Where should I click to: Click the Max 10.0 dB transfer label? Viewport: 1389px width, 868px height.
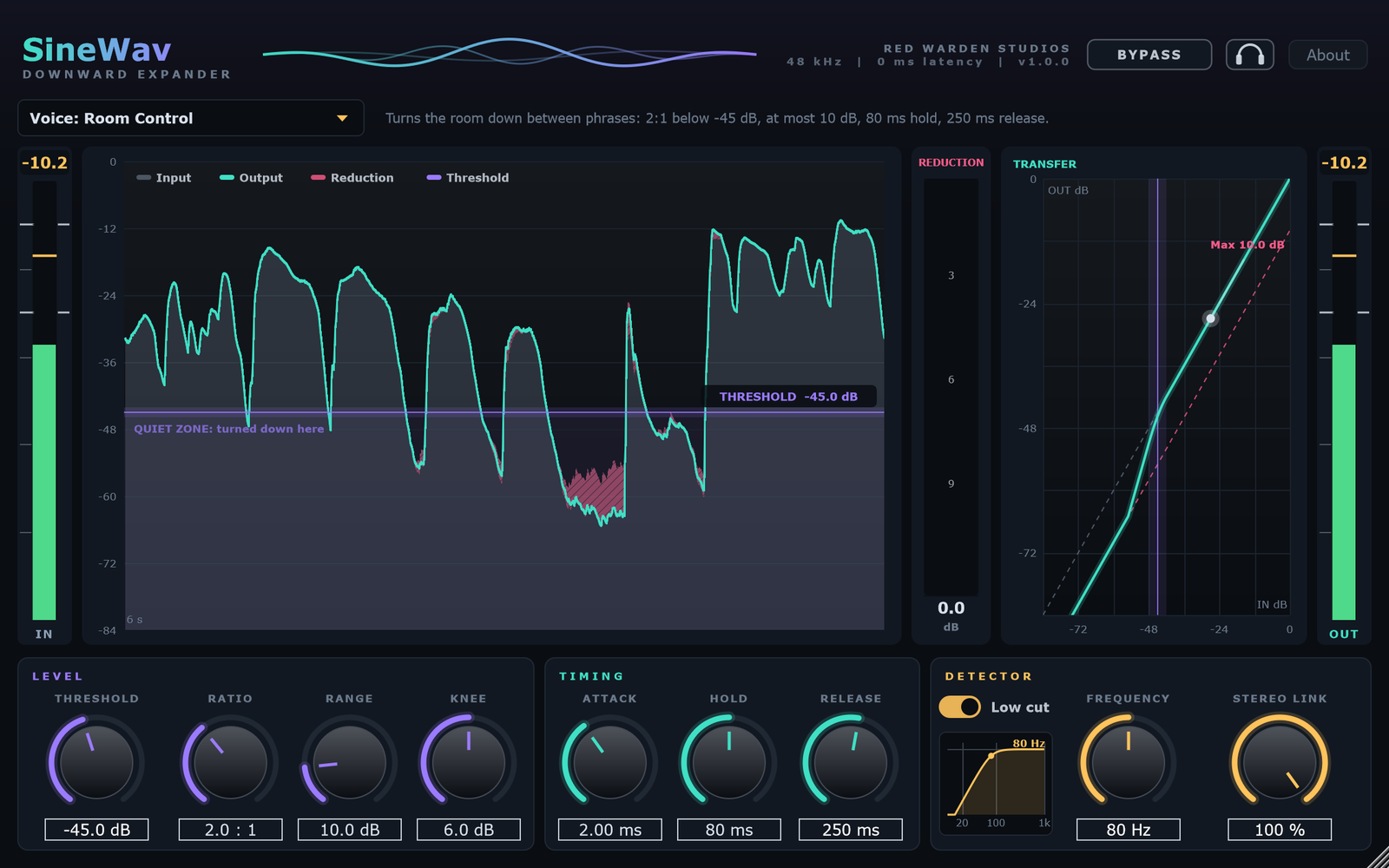click(1247, 245)
